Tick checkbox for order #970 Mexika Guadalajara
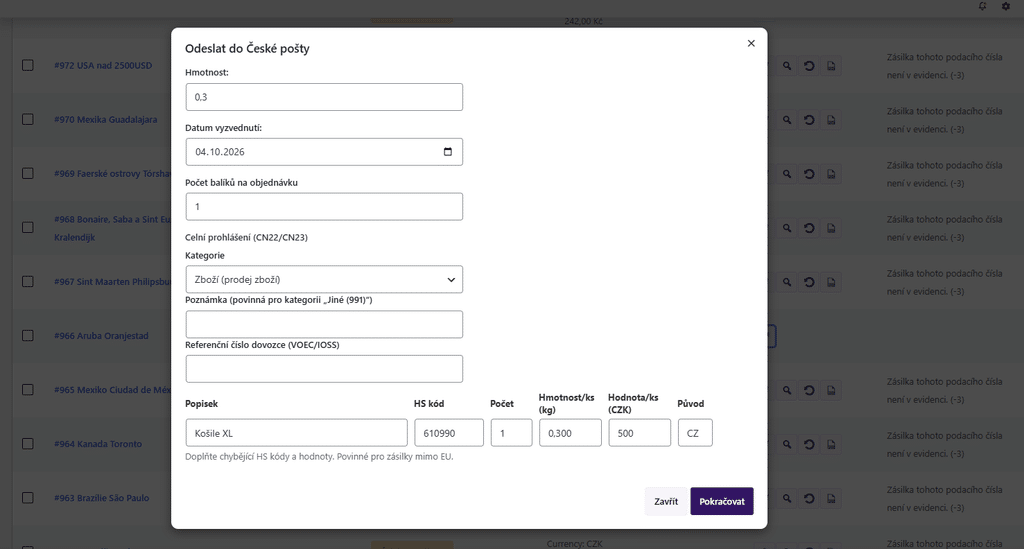This screenshot has width=1024, height=549. click(27, 119)
